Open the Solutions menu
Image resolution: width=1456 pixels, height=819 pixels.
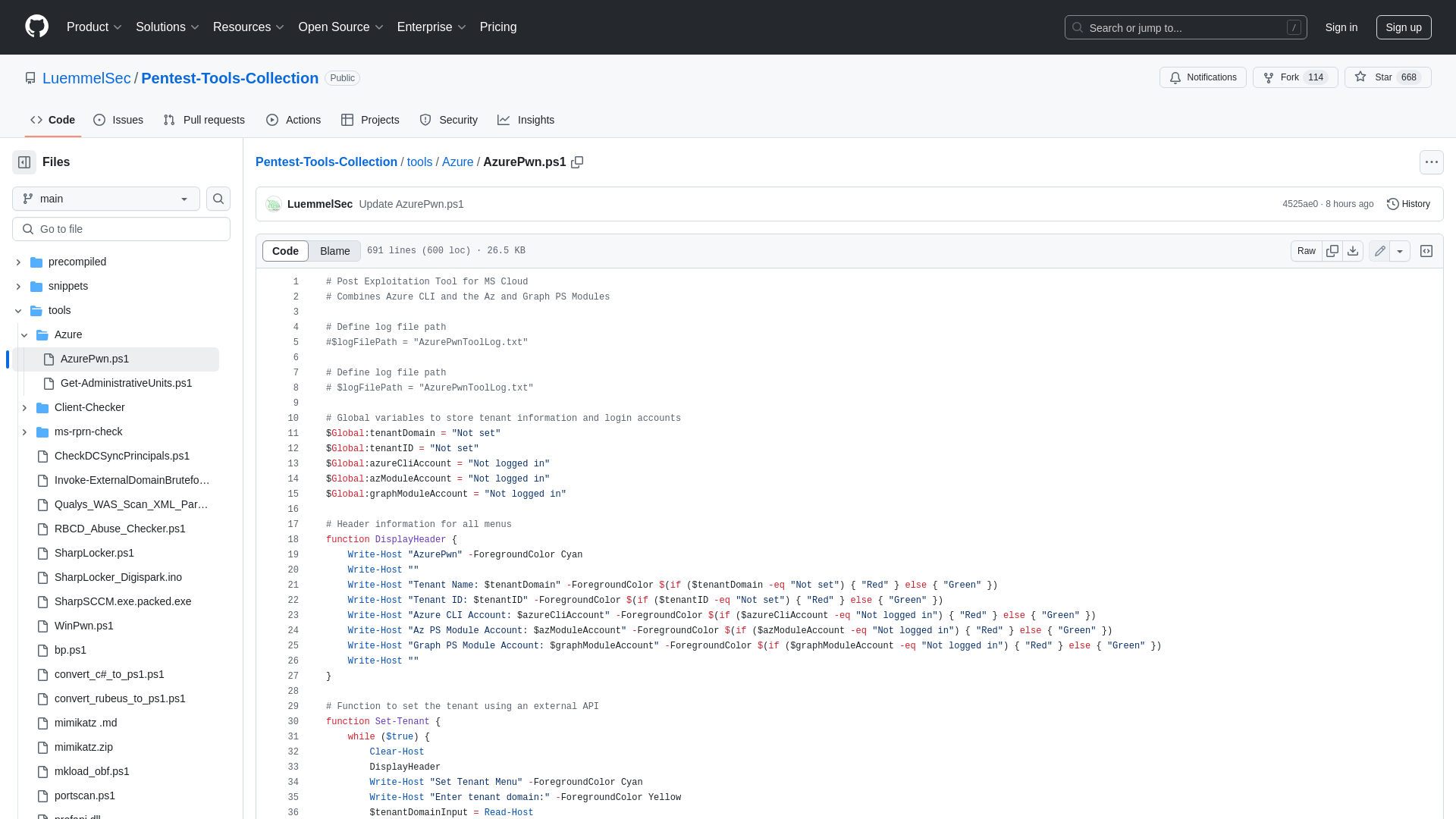point(168,27)
